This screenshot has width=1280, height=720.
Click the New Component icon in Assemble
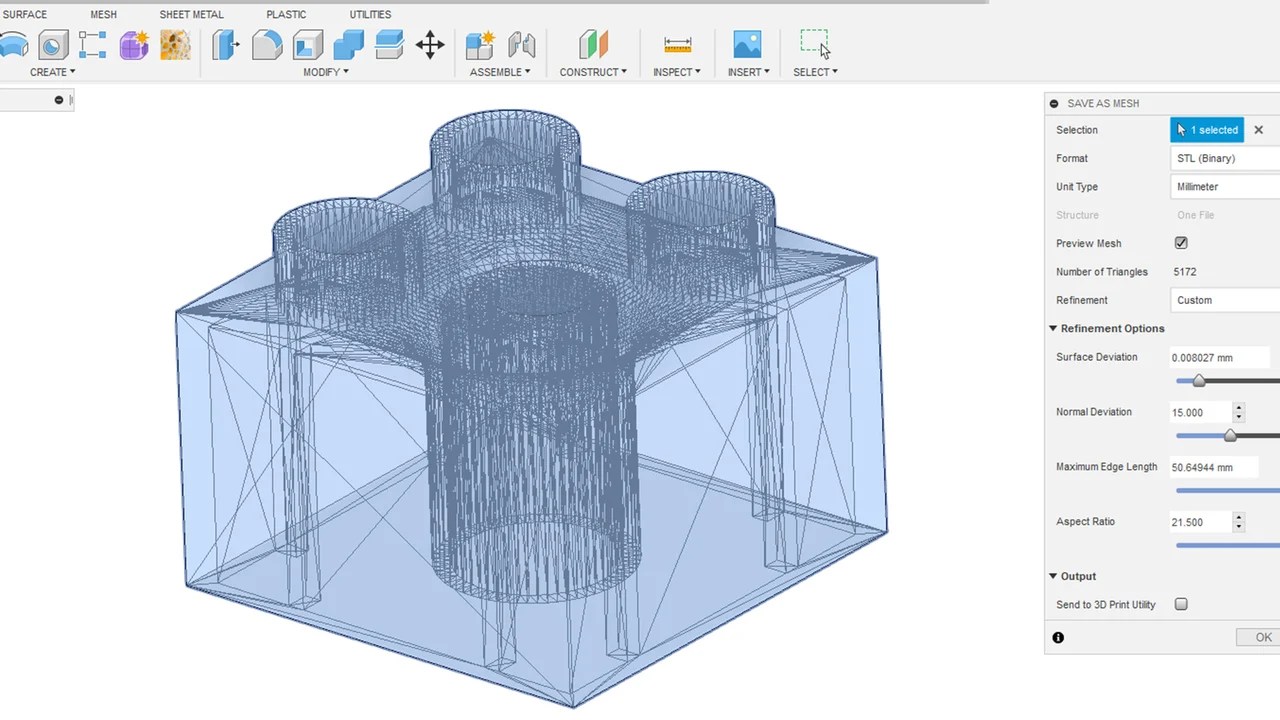[480, 45]
